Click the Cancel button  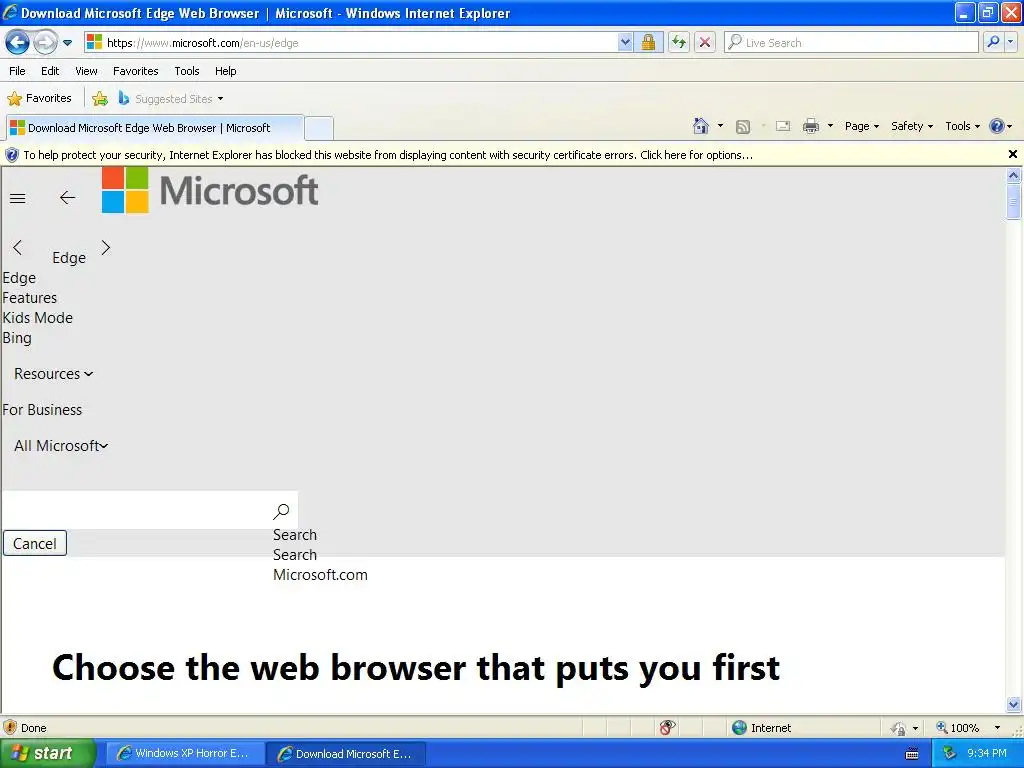coord(35,543)
